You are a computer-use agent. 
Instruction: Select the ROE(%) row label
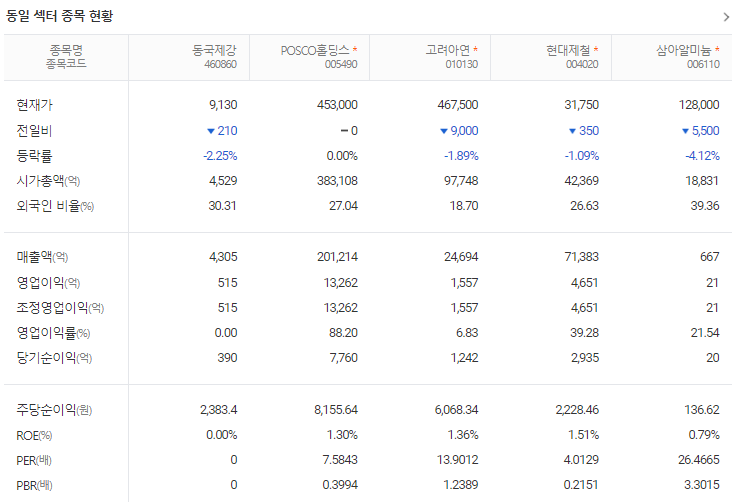click(x=34, y=436)
